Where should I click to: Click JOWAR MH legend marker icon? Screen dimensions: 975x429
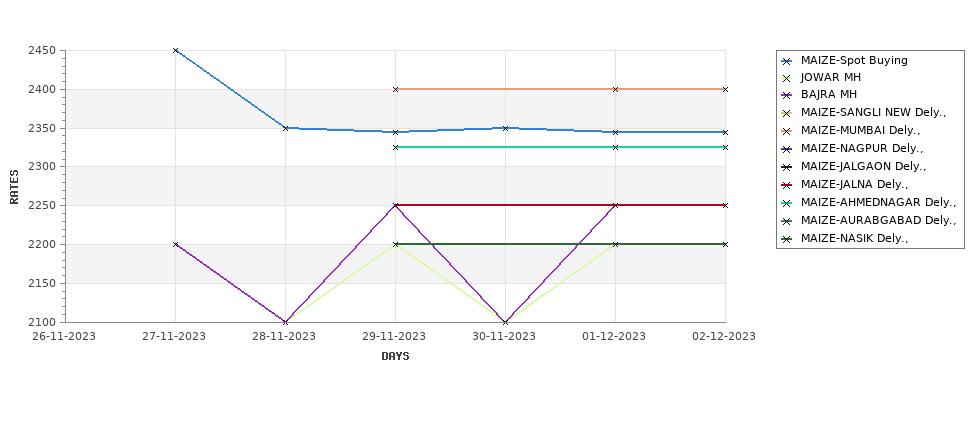point(787,78)
